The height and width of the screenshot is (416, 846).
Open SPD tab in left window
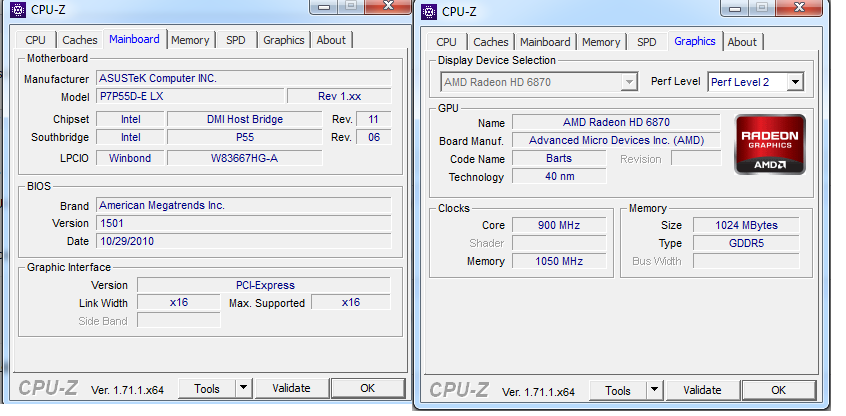pos(236,40)
